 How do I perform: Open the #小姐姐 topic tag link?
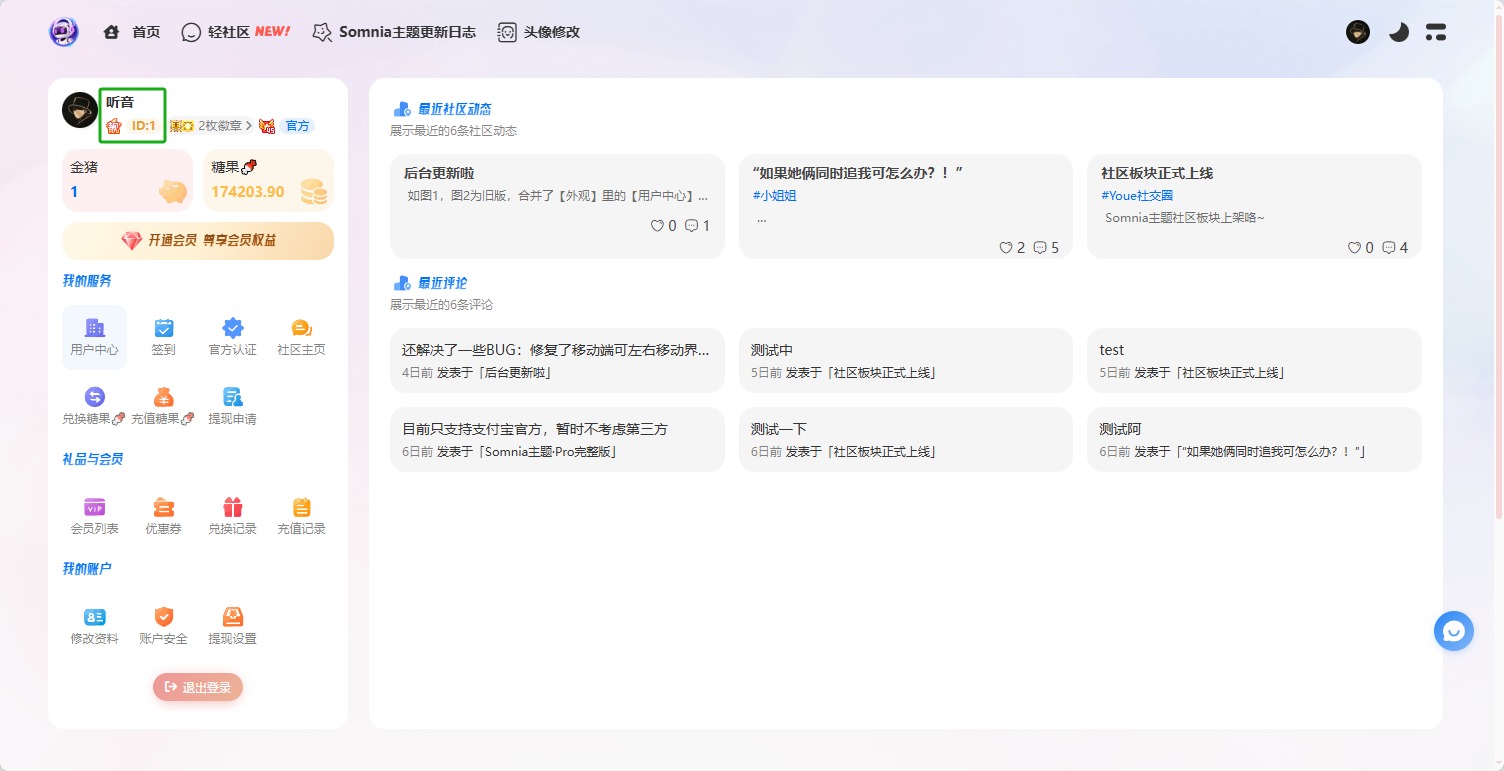[x=774, y=196]
